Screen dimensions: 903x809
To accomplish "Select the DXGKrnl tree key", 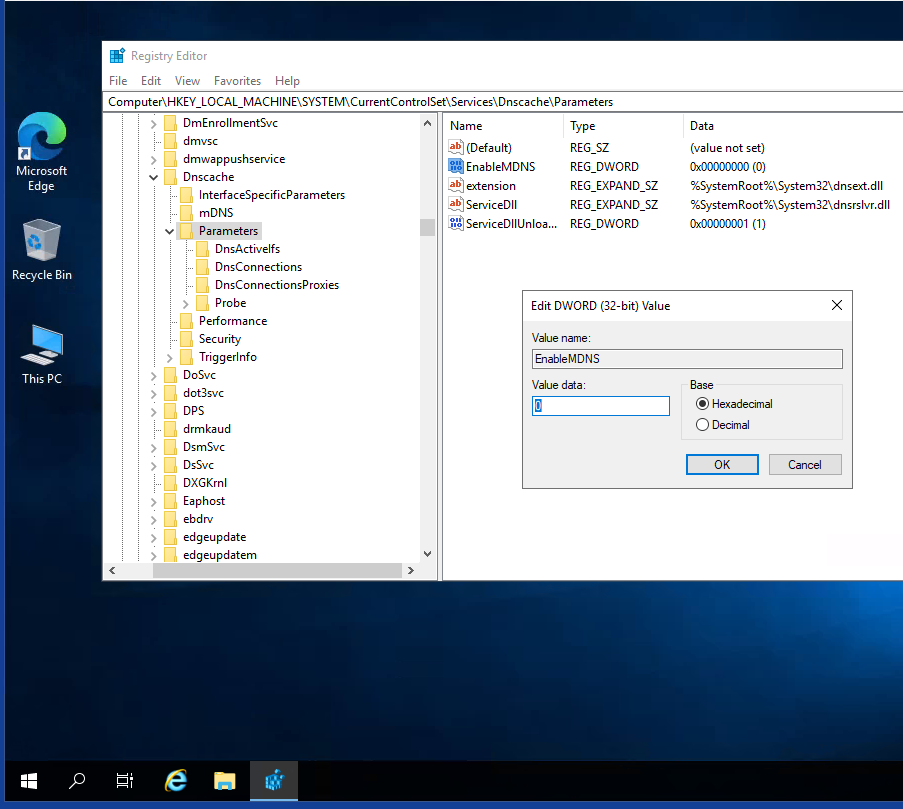I will pyautogui.click(x=204, y=483).
